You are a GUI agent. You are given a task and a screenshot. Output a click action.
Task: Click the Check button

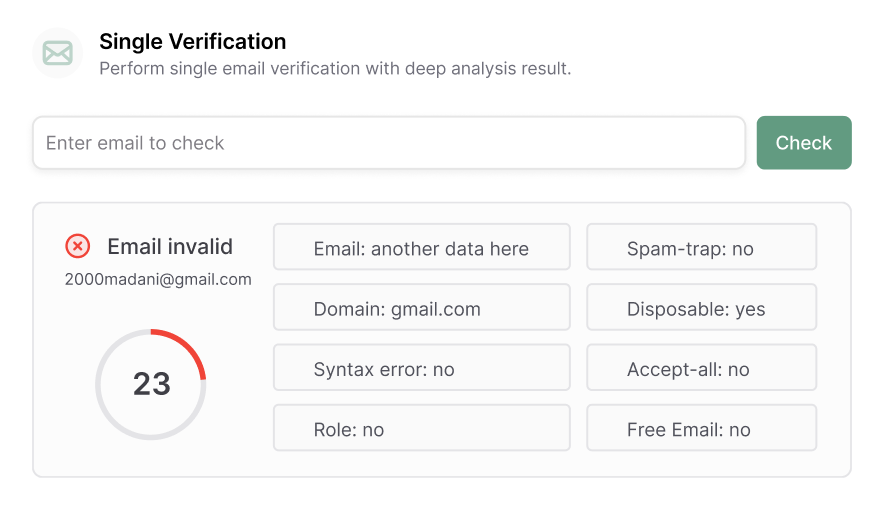[804, 143]
